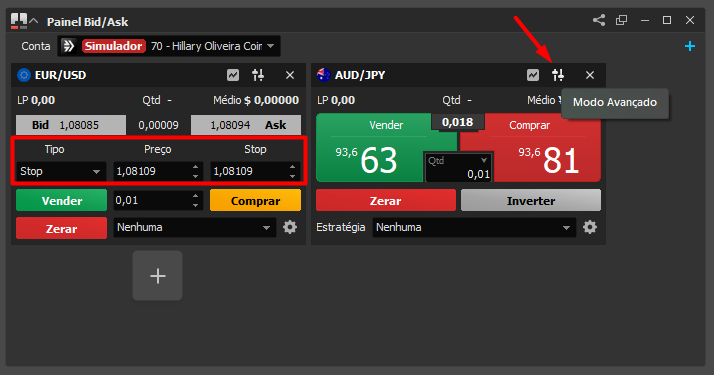Open the Tipo order type dropdown

pyautogui.click(x=61, y=172)
